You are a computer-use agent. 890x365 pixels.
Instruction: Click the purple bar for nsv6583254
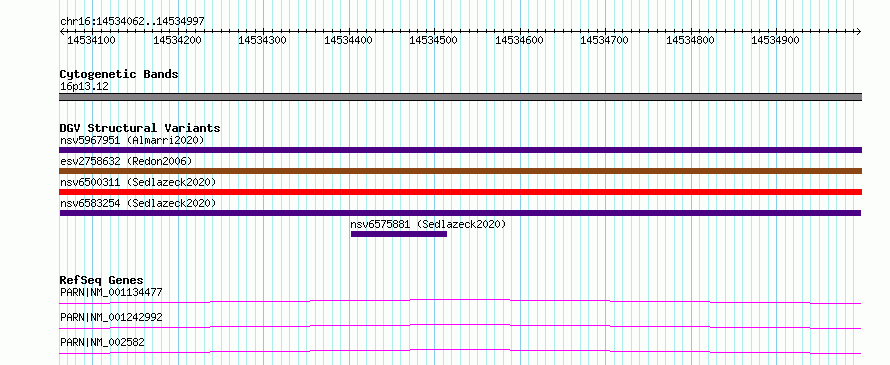point(460,213)
